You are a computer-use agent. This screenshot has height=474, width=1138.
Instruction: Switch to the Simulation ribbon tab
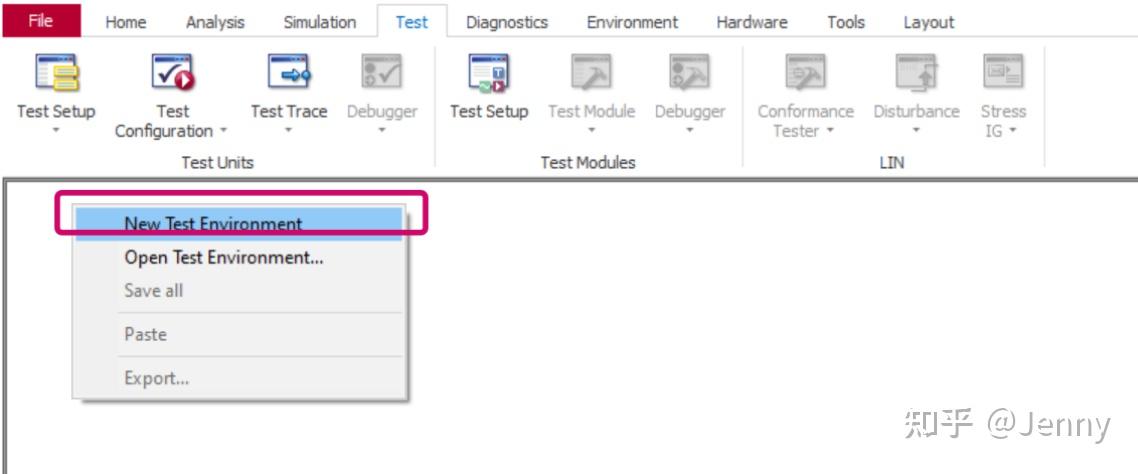319,22
